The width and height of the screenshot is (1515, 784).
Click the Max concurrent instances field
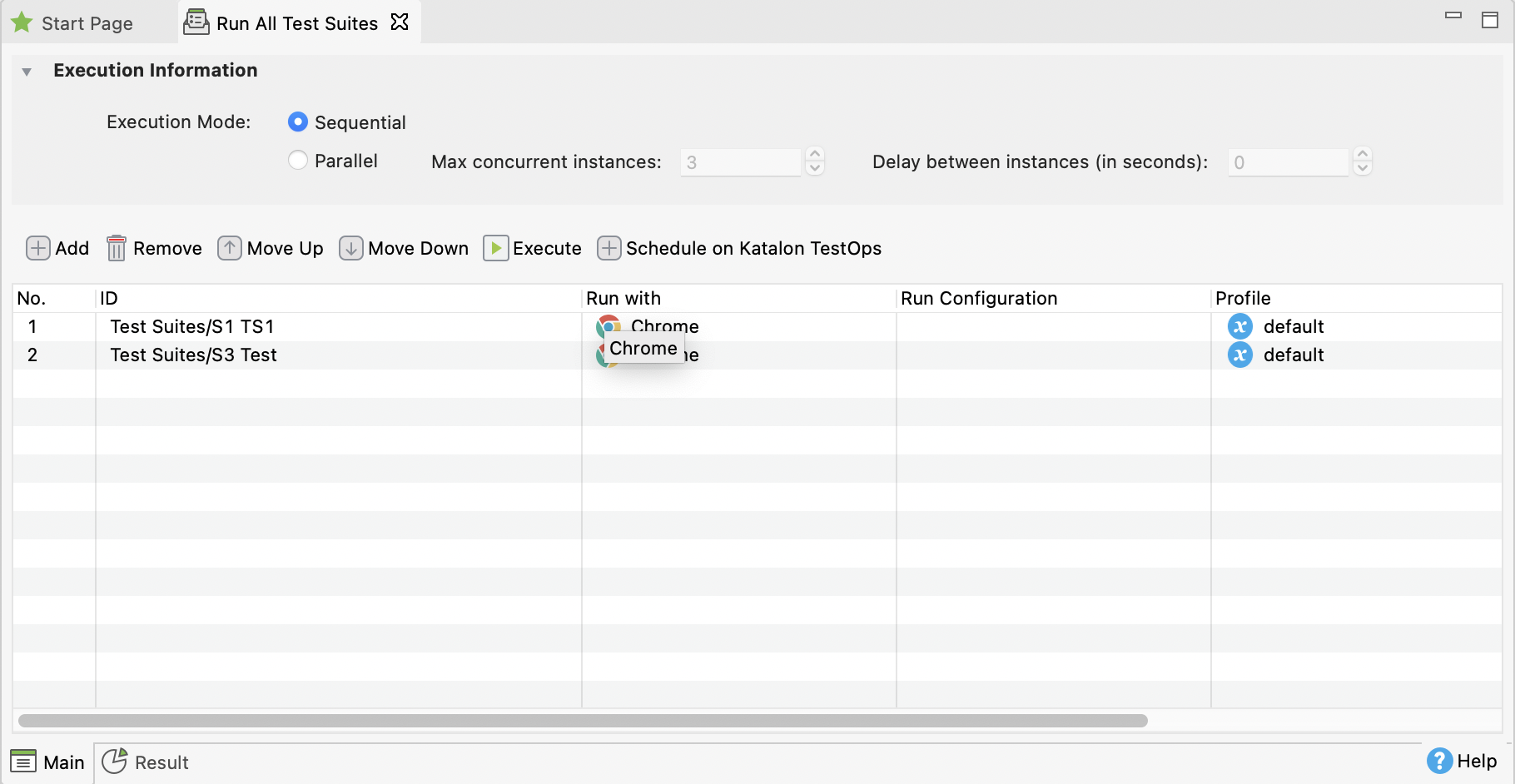[739, 162]
